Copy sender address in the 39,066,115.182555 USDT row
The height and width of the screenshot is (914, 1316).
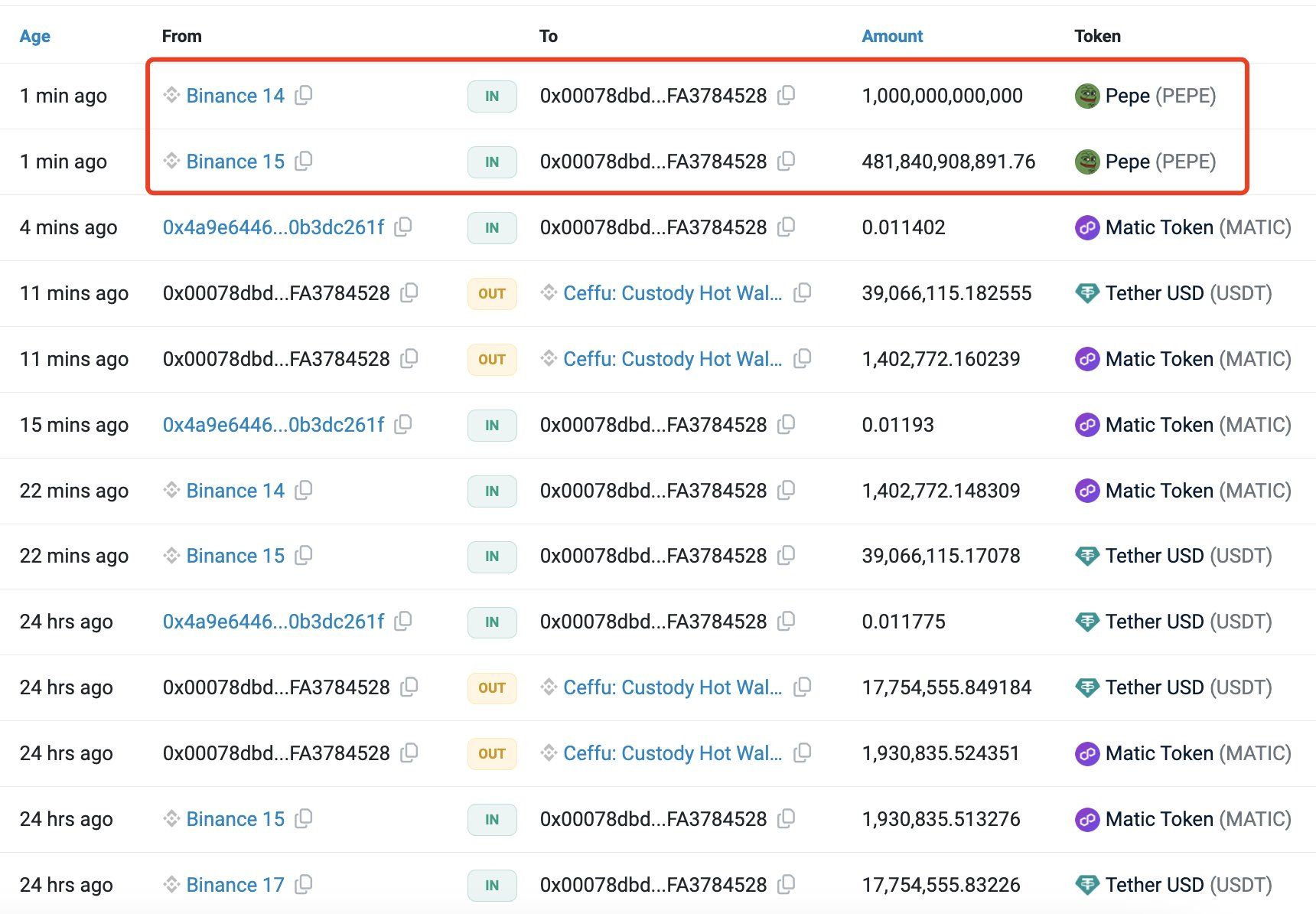409,292
